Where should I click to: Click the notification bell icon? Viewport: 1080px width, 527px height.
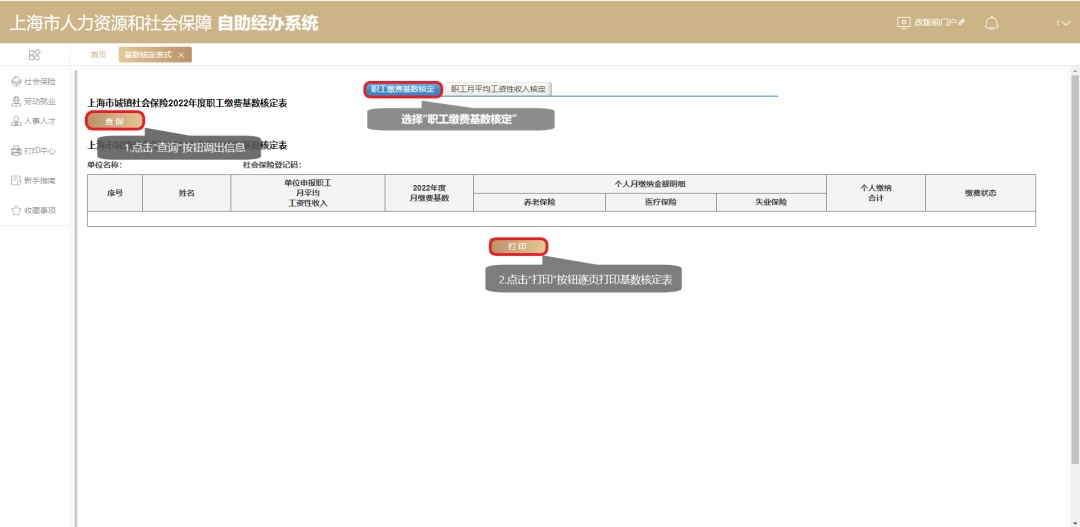(991, 23)
